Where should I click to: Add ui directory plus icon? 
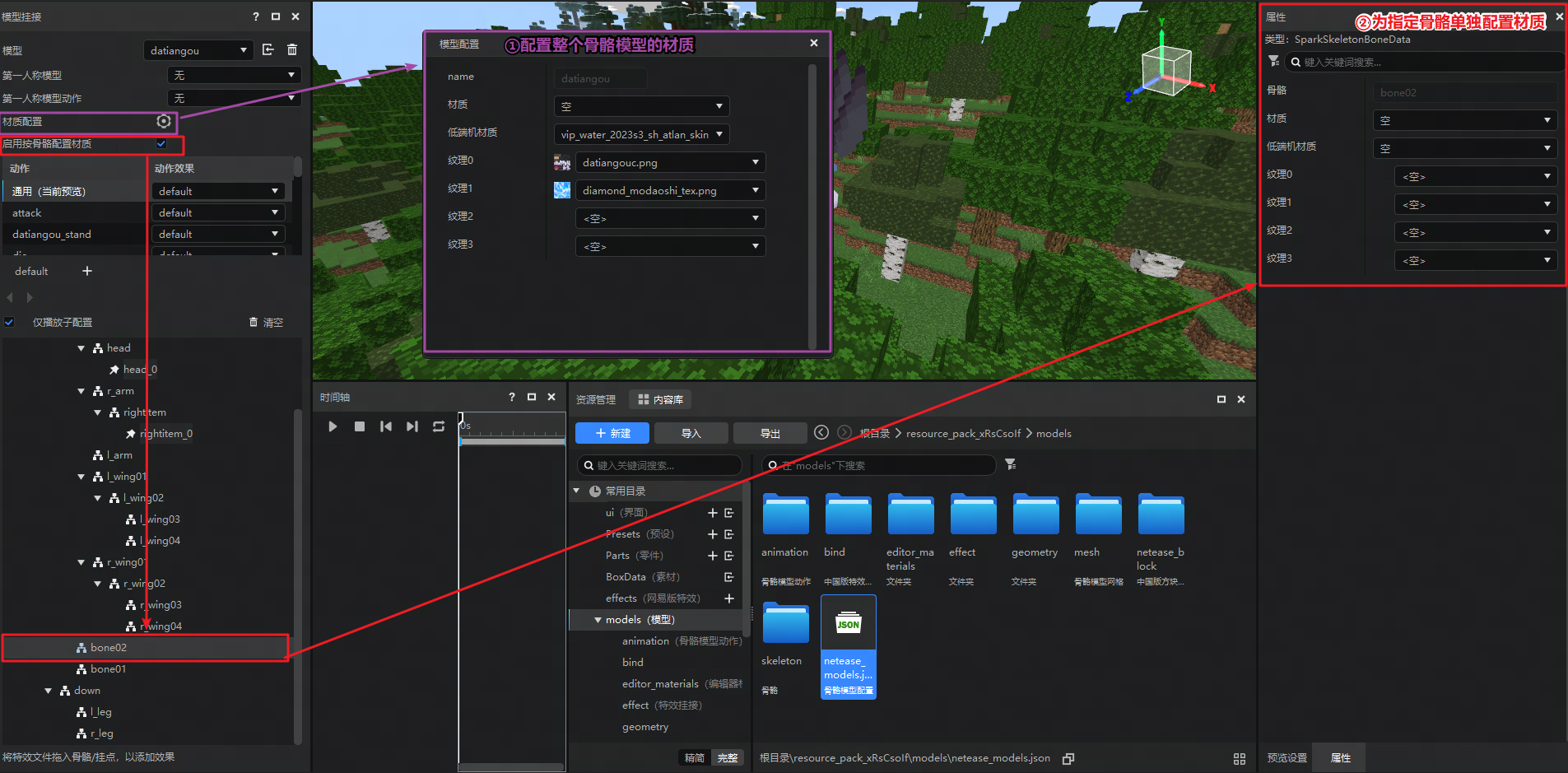[x=713, y=513]
